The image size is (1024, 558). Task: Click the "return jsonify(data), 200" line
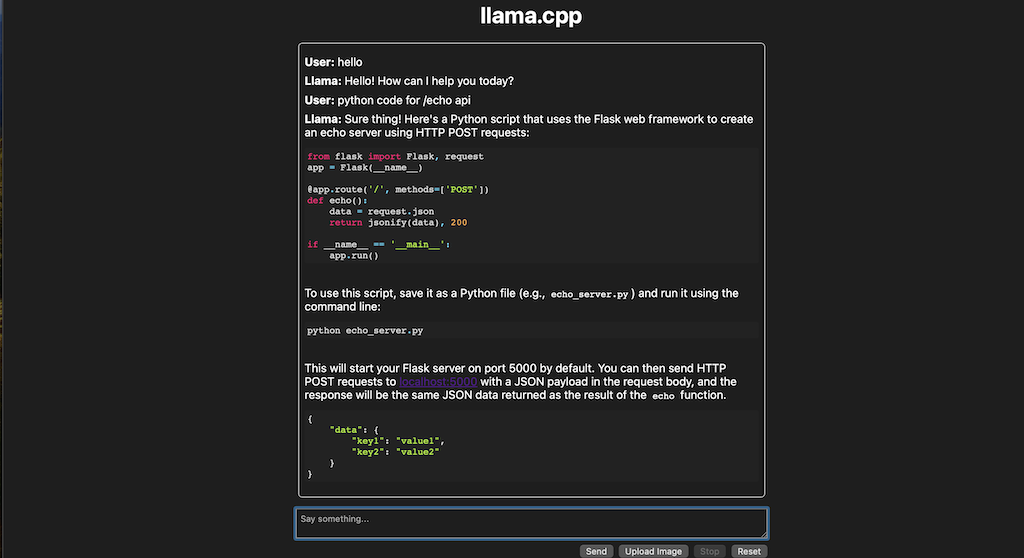point(398,223)
